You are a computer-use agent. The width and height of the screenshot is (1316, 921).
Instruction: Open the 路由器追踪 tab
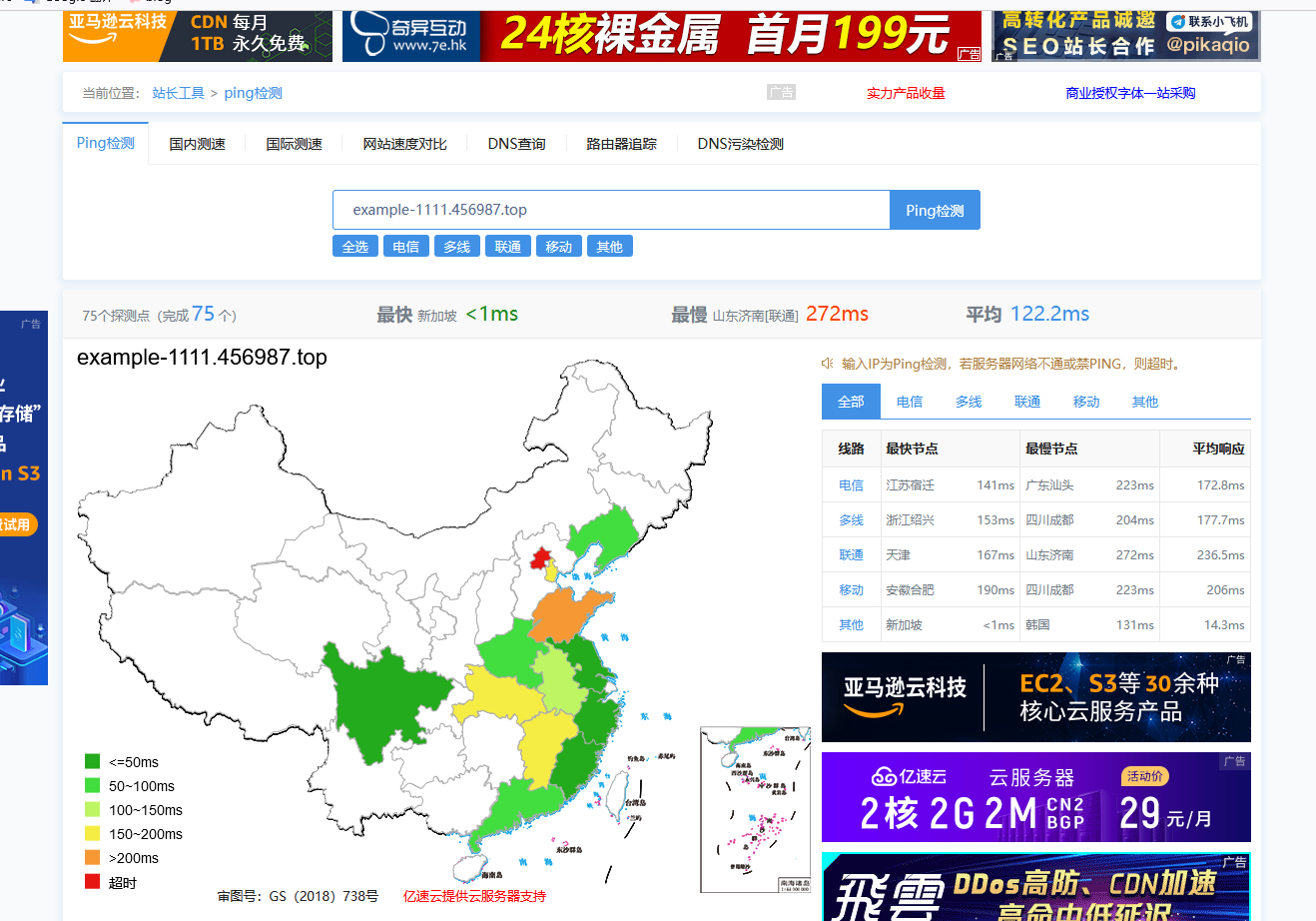[x=621, y=144]
